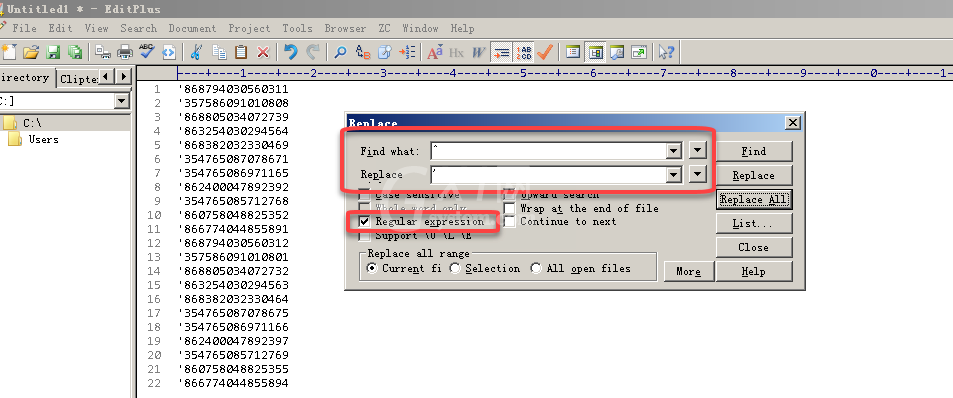953x398 pixels.
Task: Open the Find what history dropdown
Action: coord(673,151)
